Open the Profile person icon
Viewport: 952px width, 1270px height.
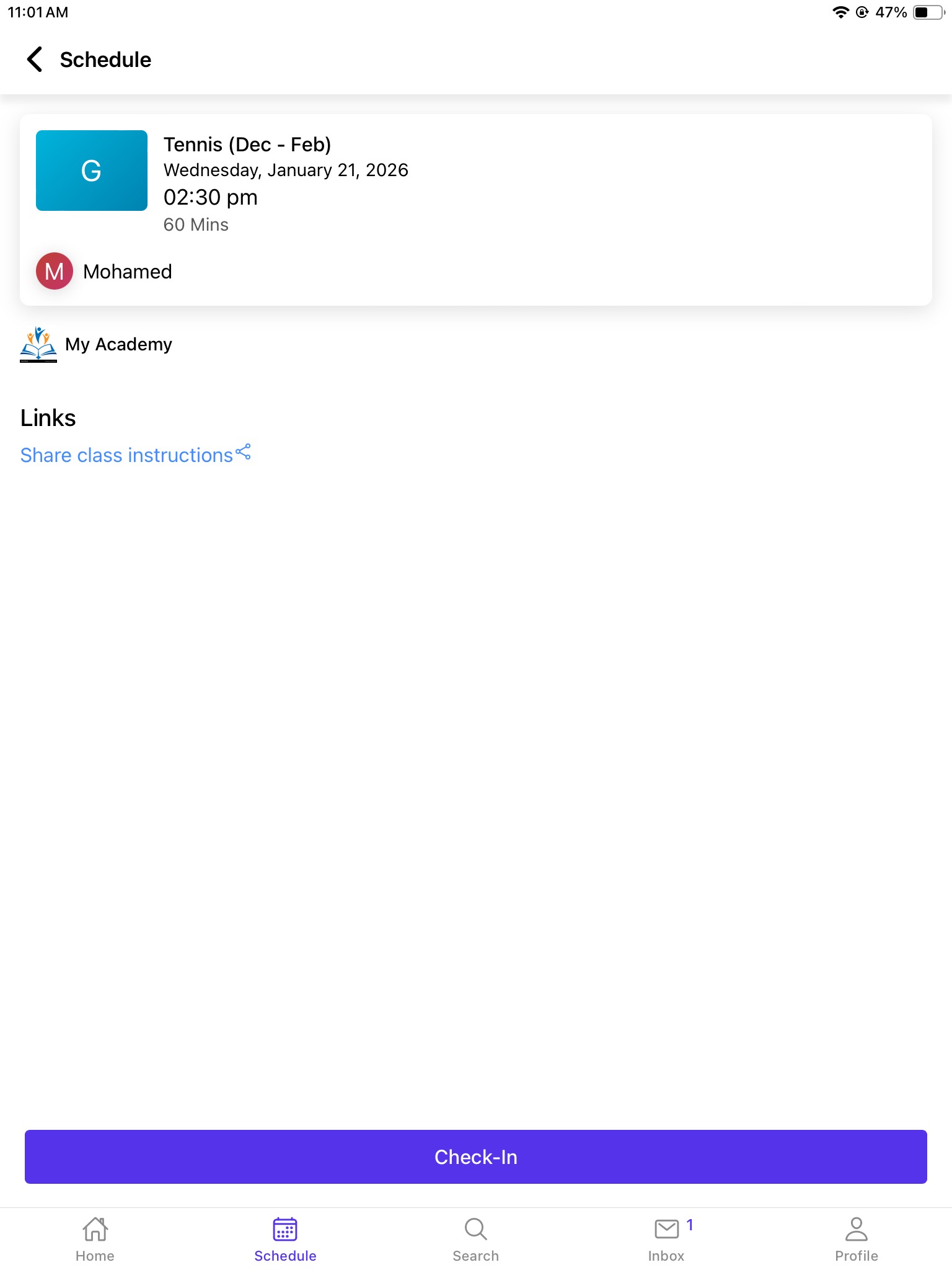click(x=857, y=1228)
